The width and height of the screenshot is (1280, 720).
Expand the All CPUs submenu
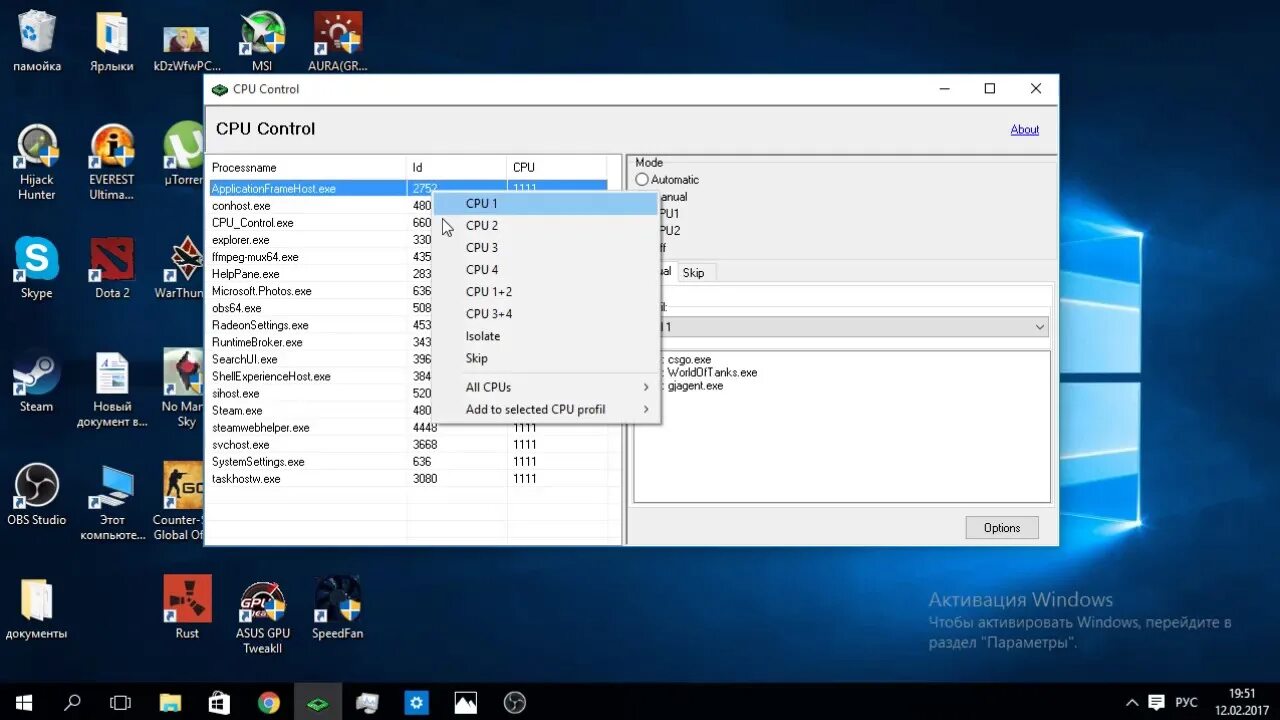546,387
